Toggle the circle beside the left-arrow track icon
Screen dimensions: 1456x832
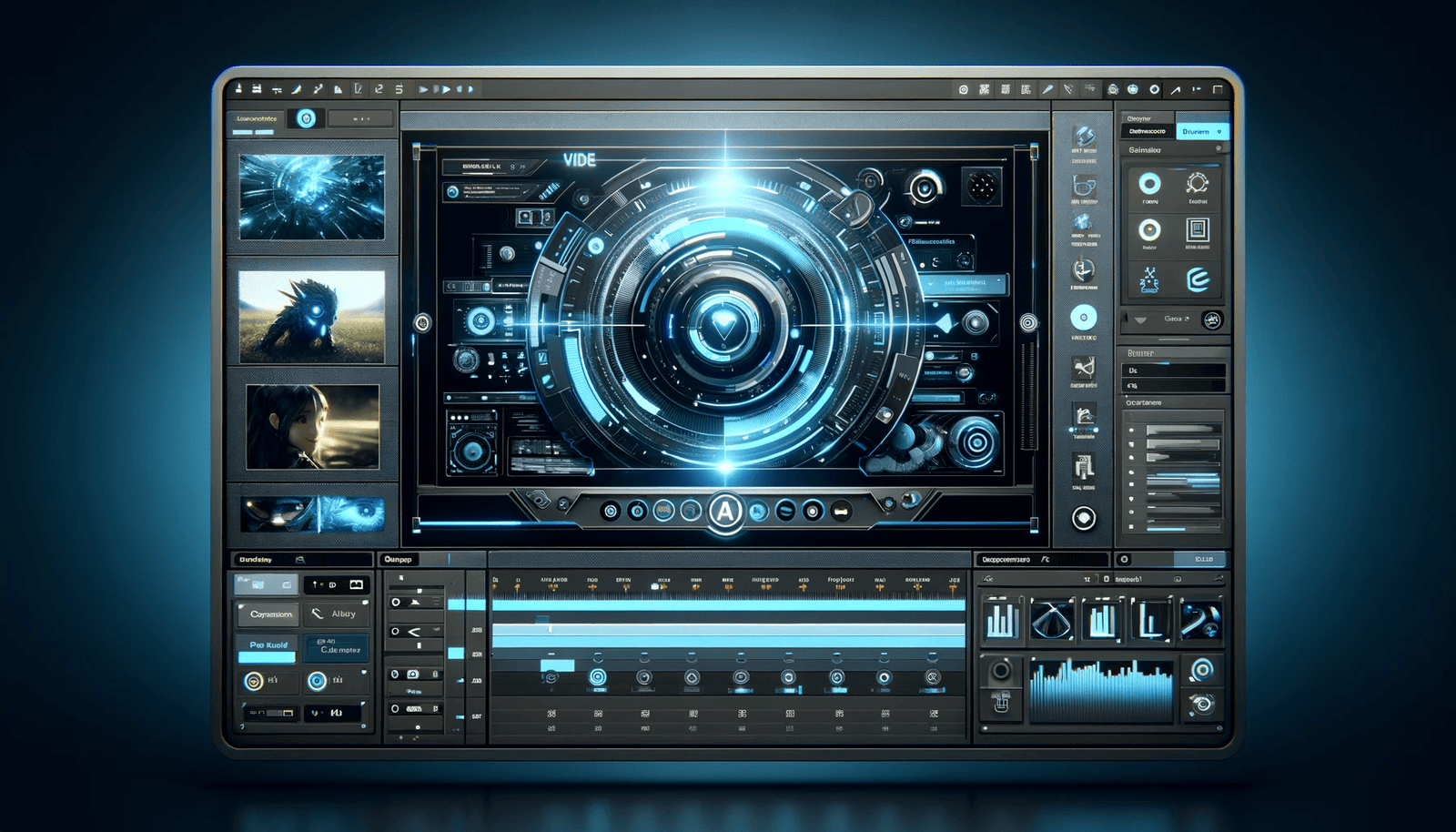tap(396, 631)
